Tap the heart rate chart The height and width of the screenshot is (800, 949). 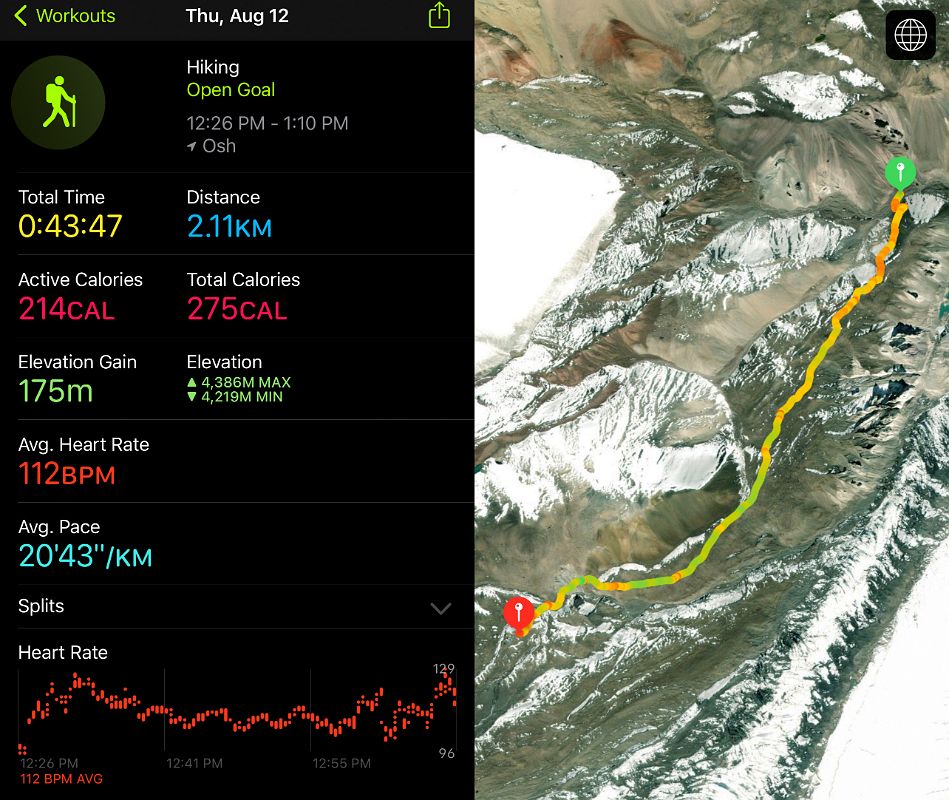(237, 711)
